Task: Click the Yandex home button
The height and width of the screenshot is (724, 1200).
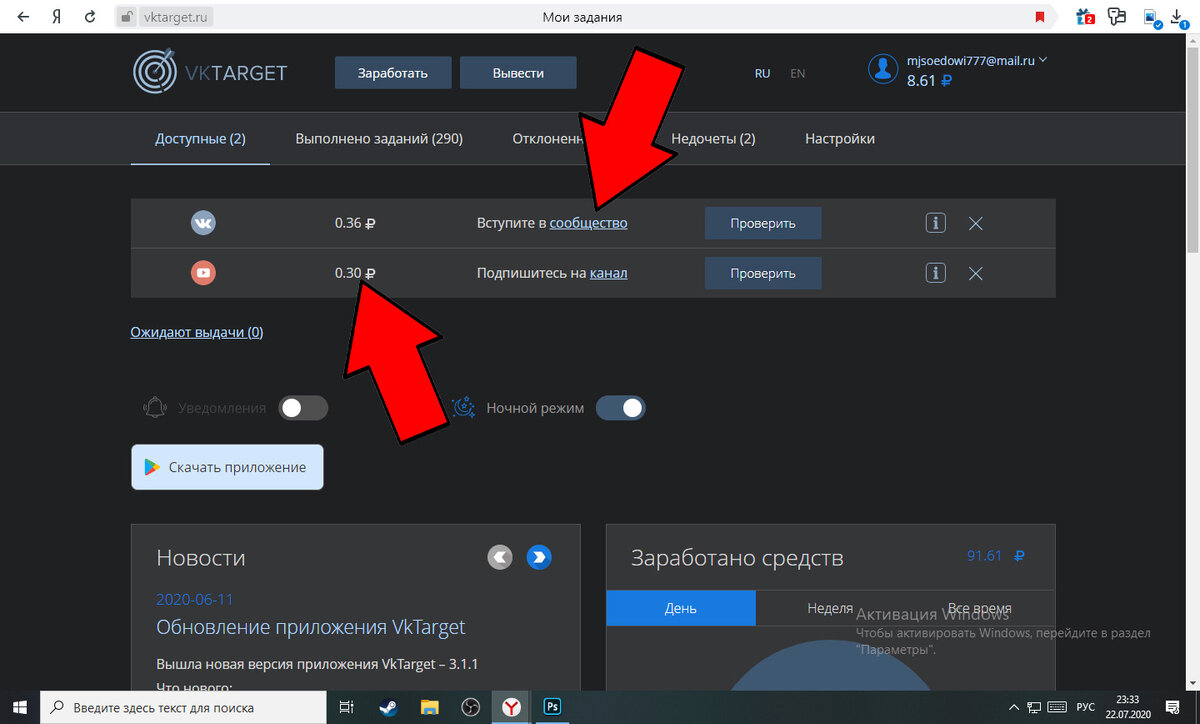Action: click(57, 17)
